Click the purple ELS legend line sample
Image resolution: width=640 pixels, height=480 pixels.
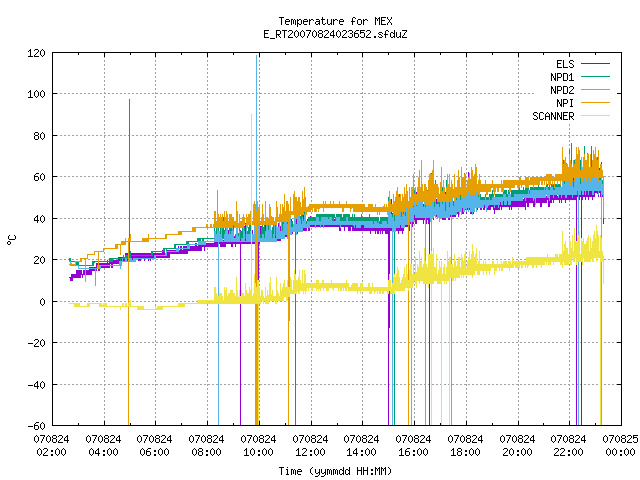[595, 64]
